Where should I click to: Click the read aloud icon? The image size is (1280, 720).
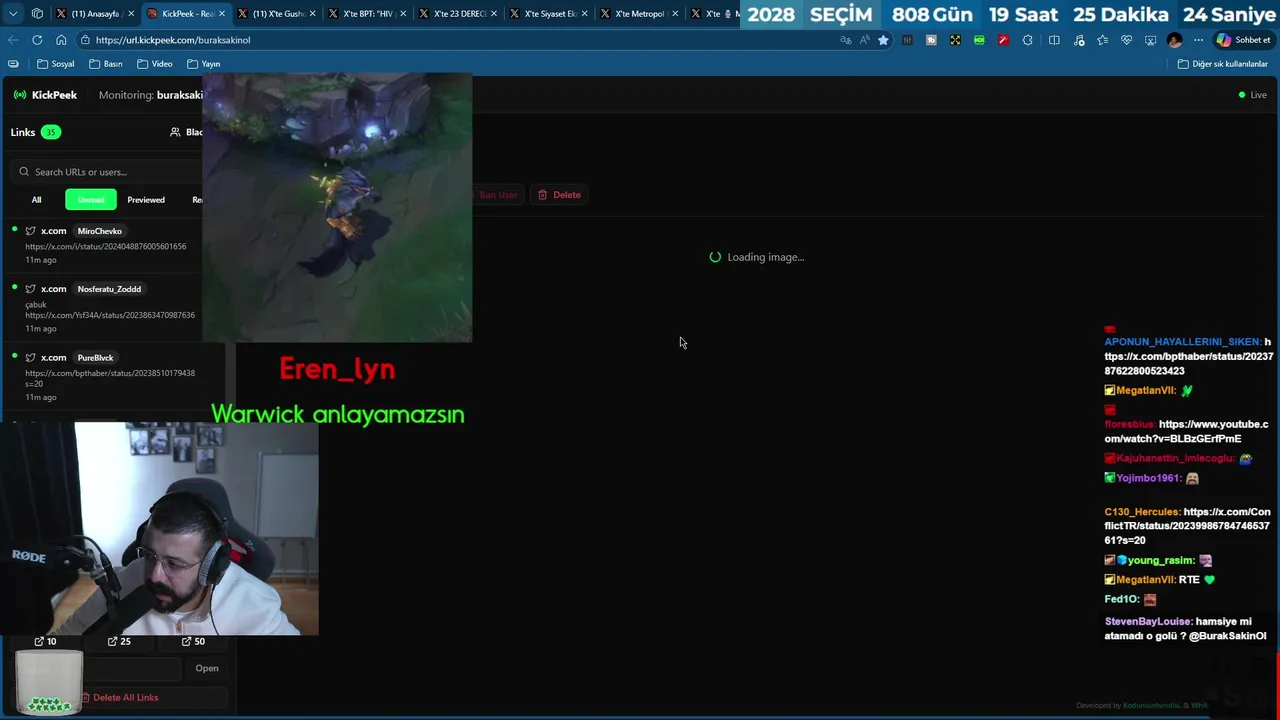pyautogui.click(x=864, y=40)
